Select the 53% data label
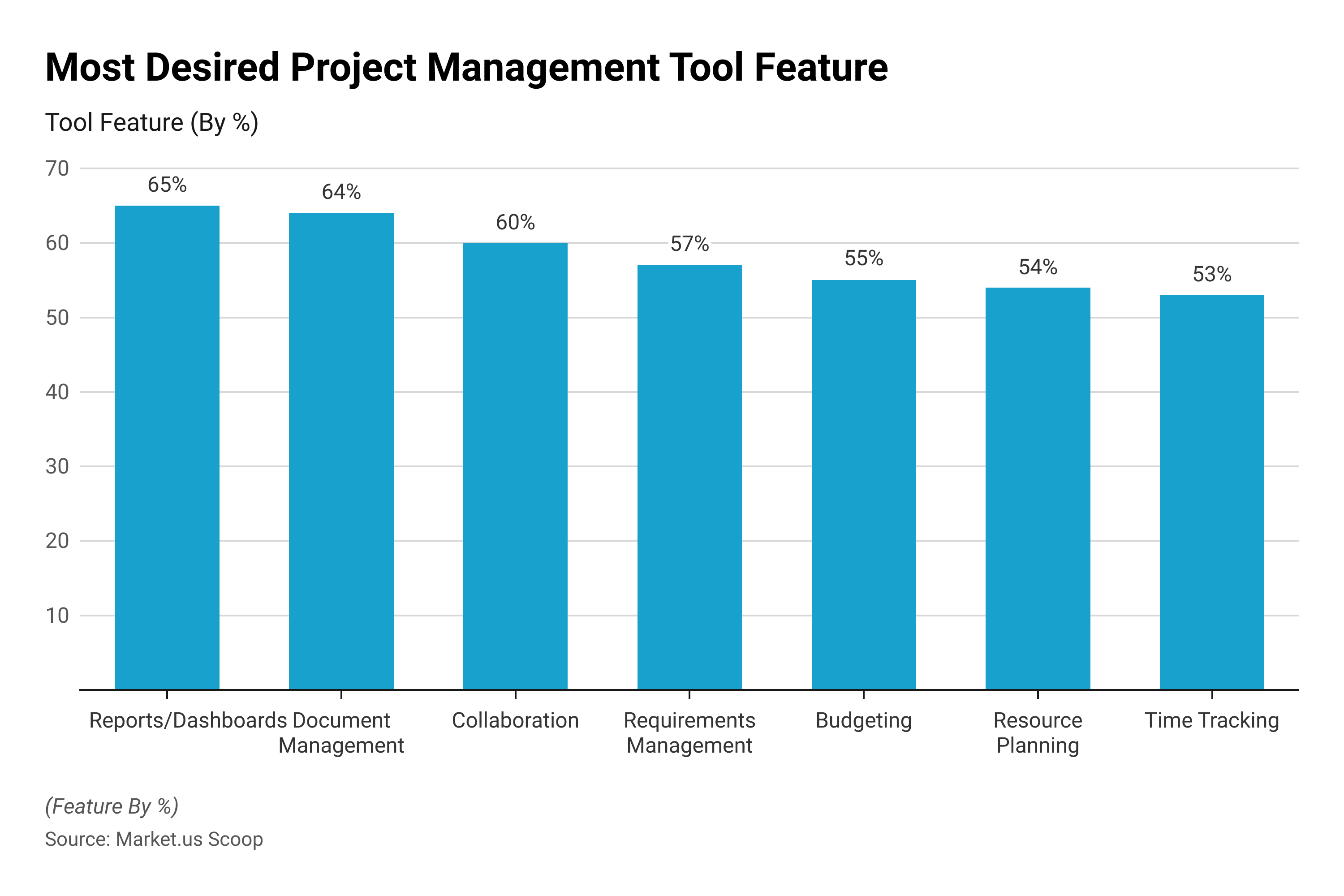 point(1211,274)
